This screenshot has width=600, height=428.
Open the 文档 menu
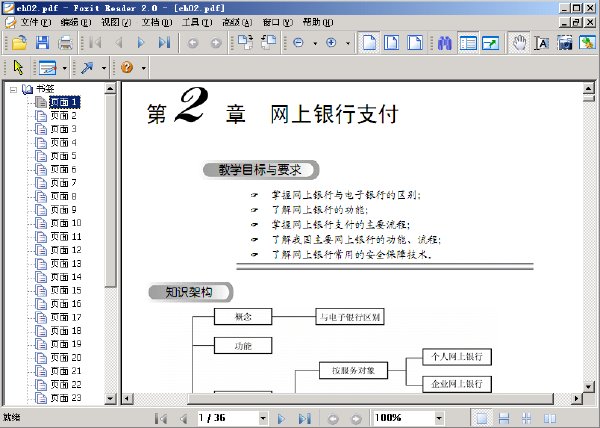[157, 22]
